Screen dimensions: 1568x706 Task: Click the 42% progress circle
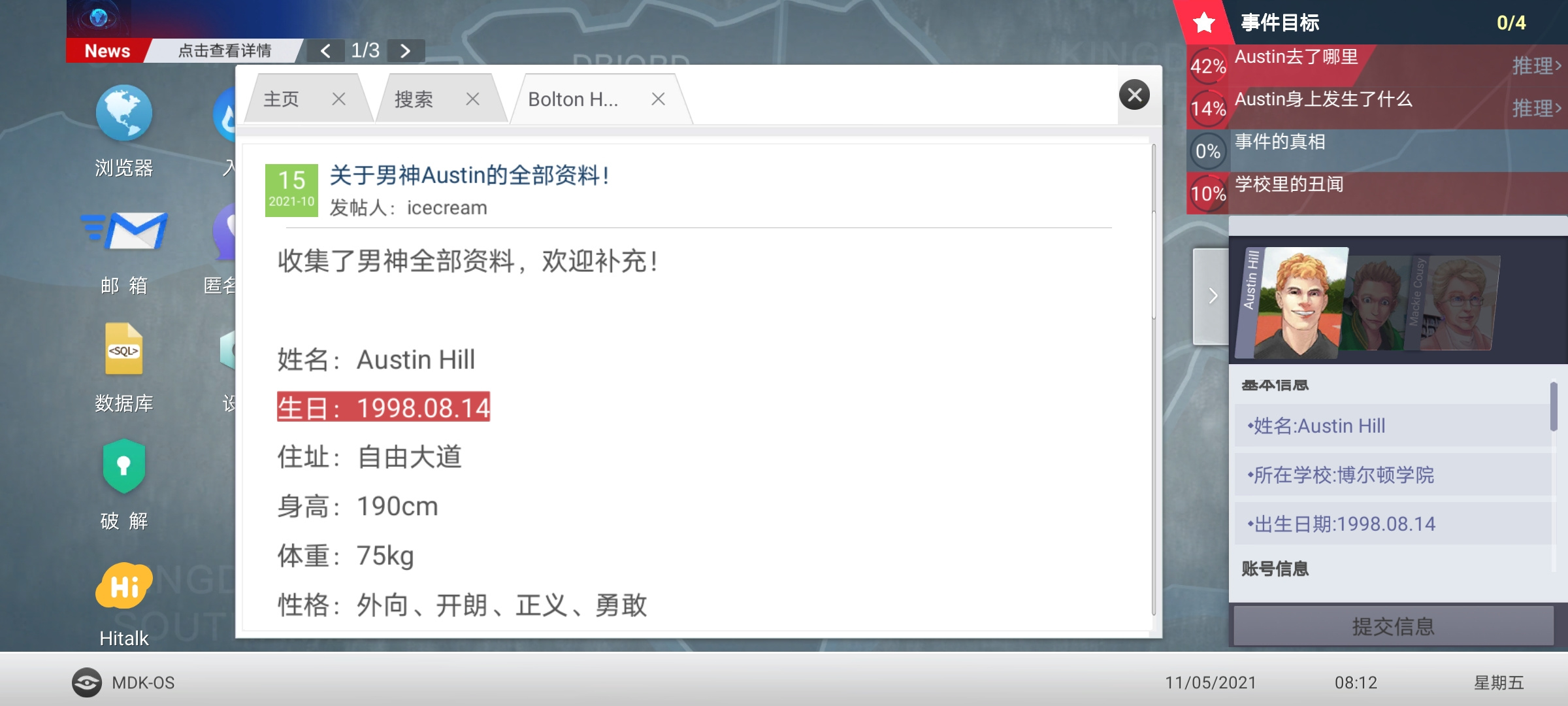[1208, 66]
